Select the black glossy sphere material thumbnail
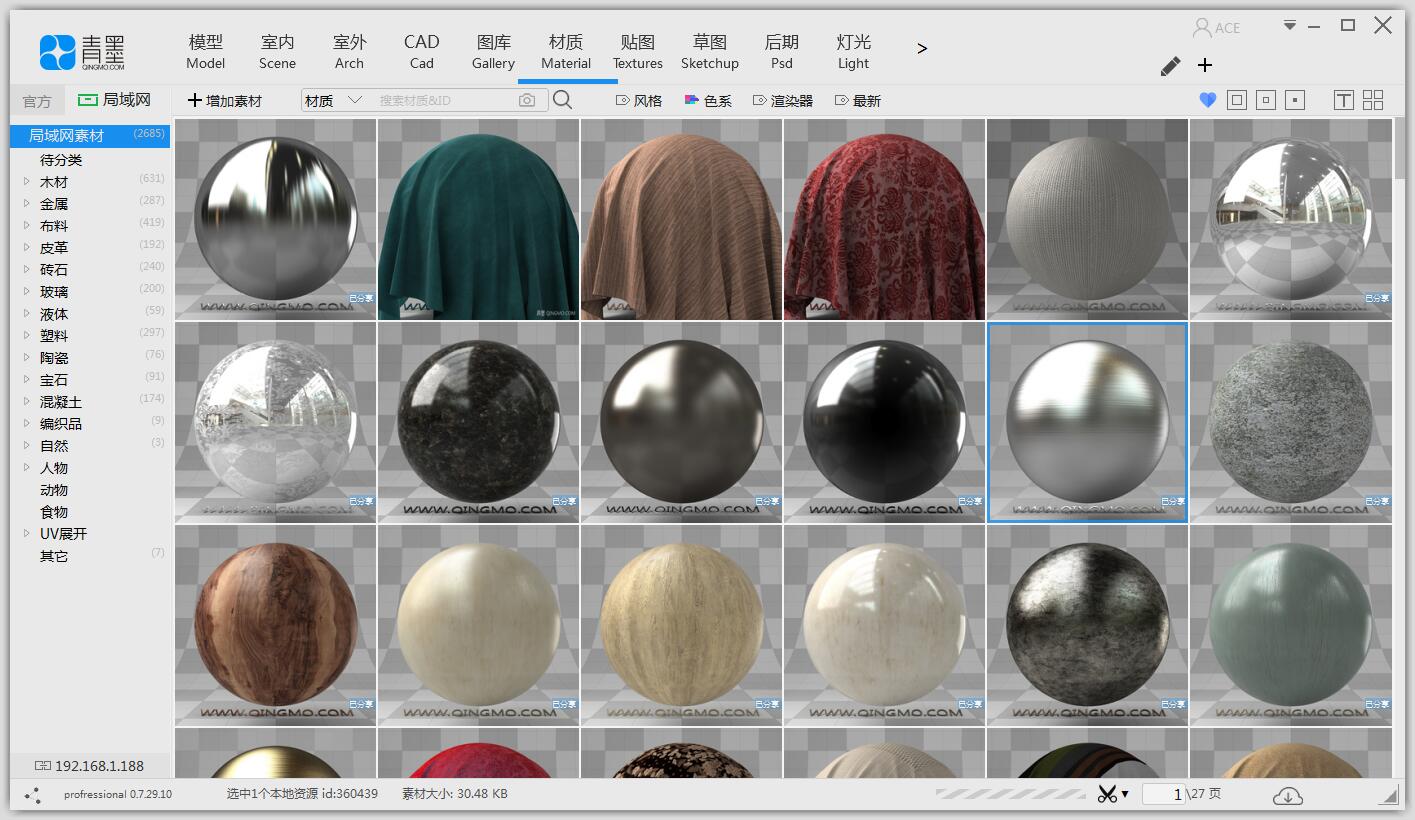Screen dimensions: 1415x820 pos(884,422)
